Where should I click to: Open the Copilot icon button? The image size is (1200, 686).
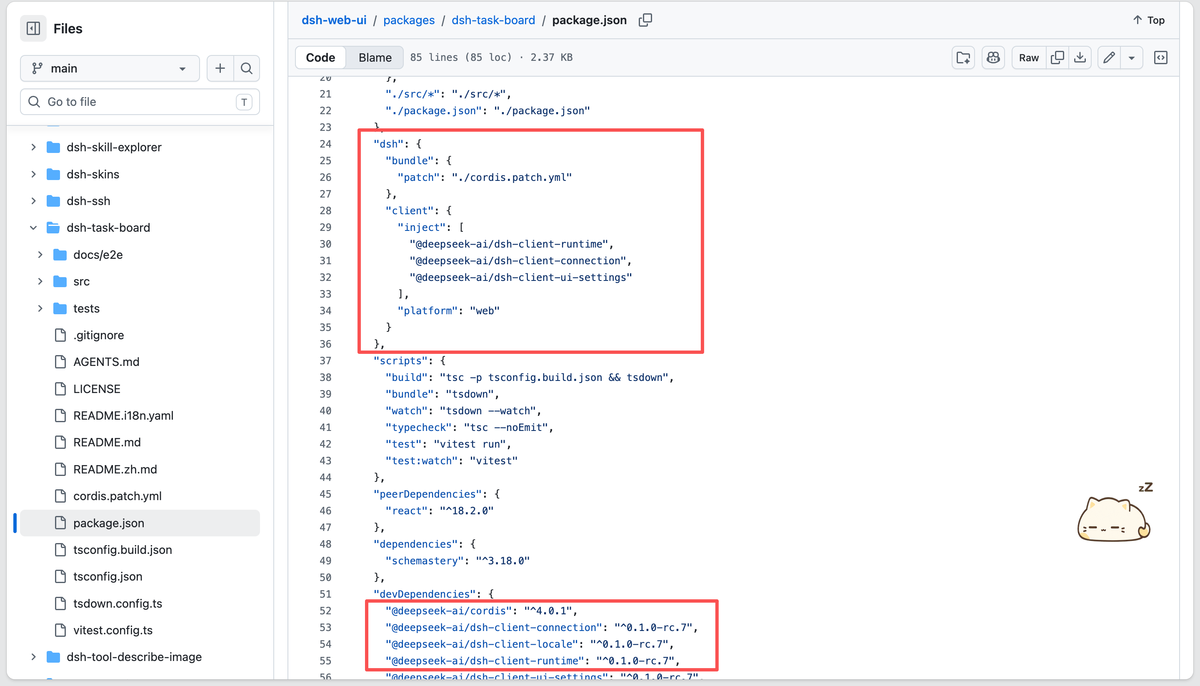click(x=993, y=58)
